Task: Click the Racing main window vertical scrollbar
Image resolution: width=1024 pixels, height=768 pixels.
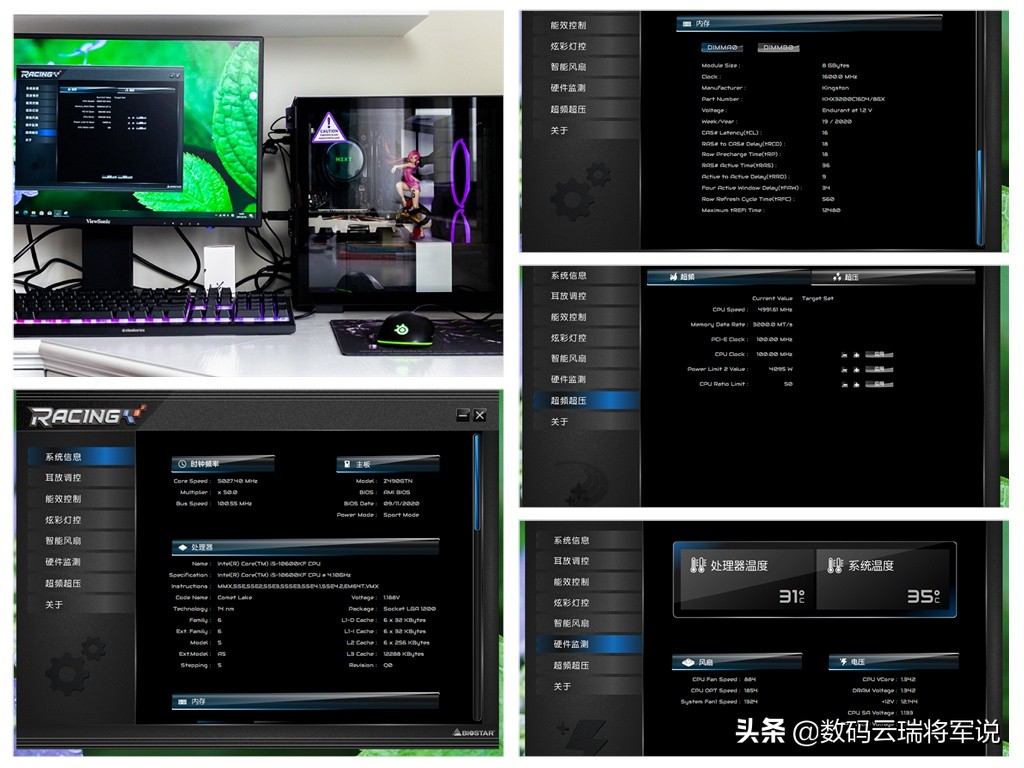Action: 477,577
